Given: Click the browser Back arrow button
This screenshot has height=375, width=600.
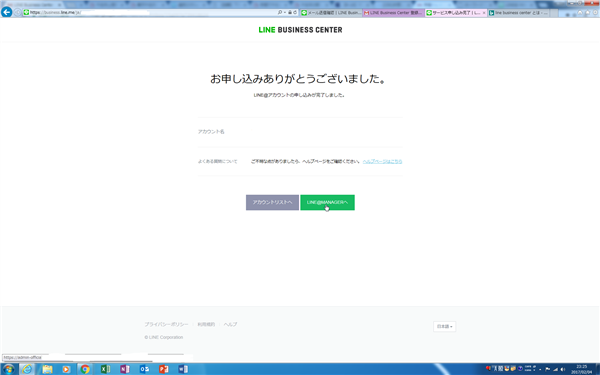Looking at the screenshot, I should point(7,12).
